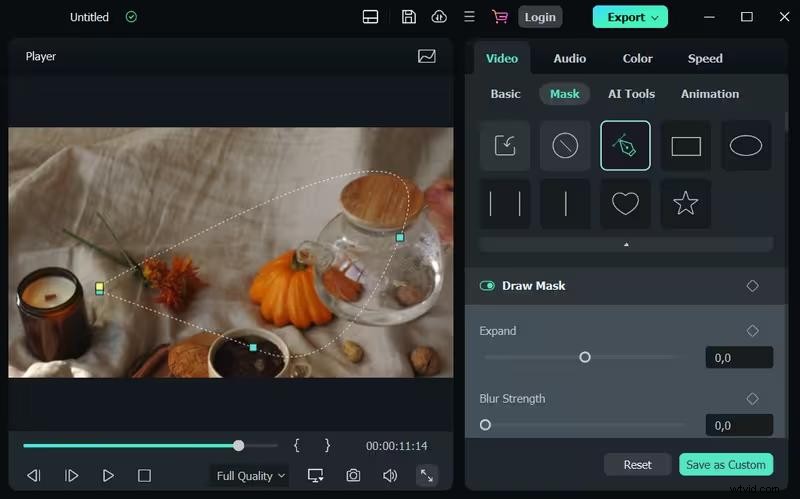Click the 00:00:11:14 timecode
Screen dimensions: 800x499
(x=396, y=445)
